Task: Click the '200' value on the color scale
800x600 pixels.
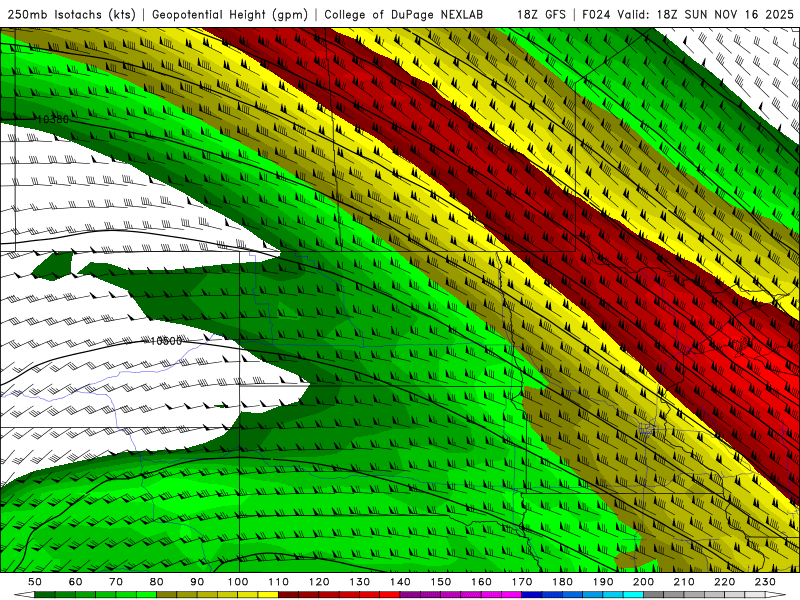Action: pyautogui.click(x=643, y=582)
